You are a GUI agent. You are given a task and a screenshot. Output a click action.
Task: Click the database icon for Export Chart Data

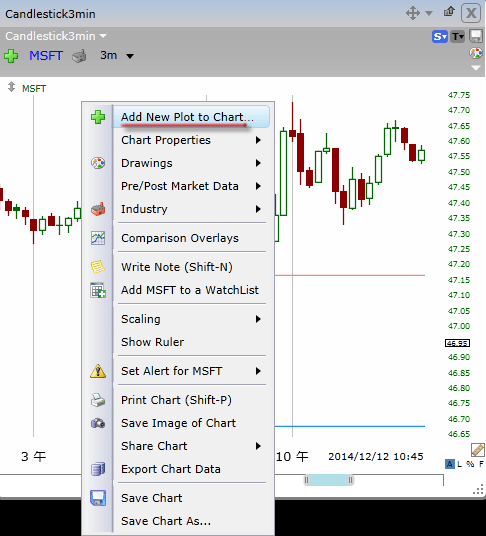click(x=98, y=469)
